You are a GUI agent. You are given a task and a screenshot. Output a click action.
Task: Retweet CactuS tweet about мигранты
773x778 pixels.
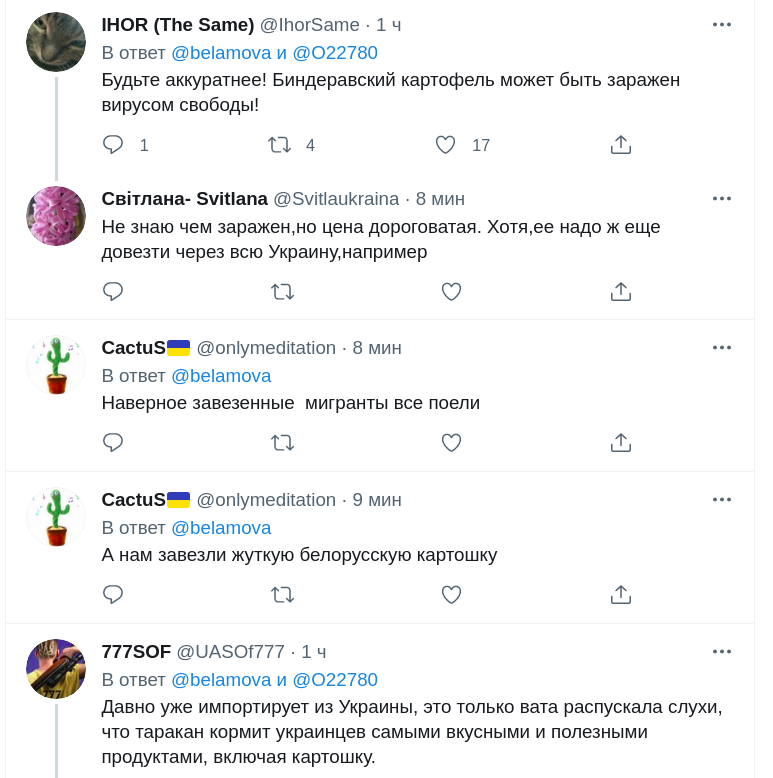282,442
